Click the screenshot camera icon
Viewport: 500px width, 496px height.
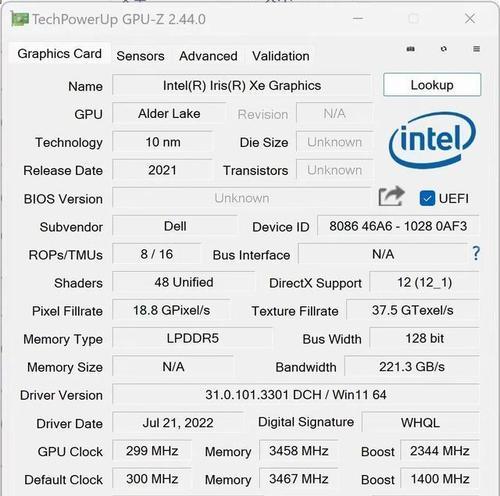[411, 49]
